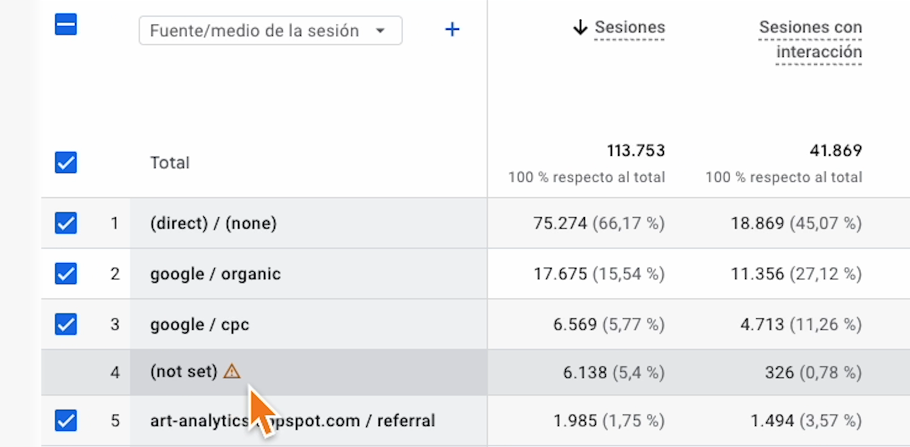Deselect the google / organic row checkbox
910x447 pixels.
click(66, 273)
